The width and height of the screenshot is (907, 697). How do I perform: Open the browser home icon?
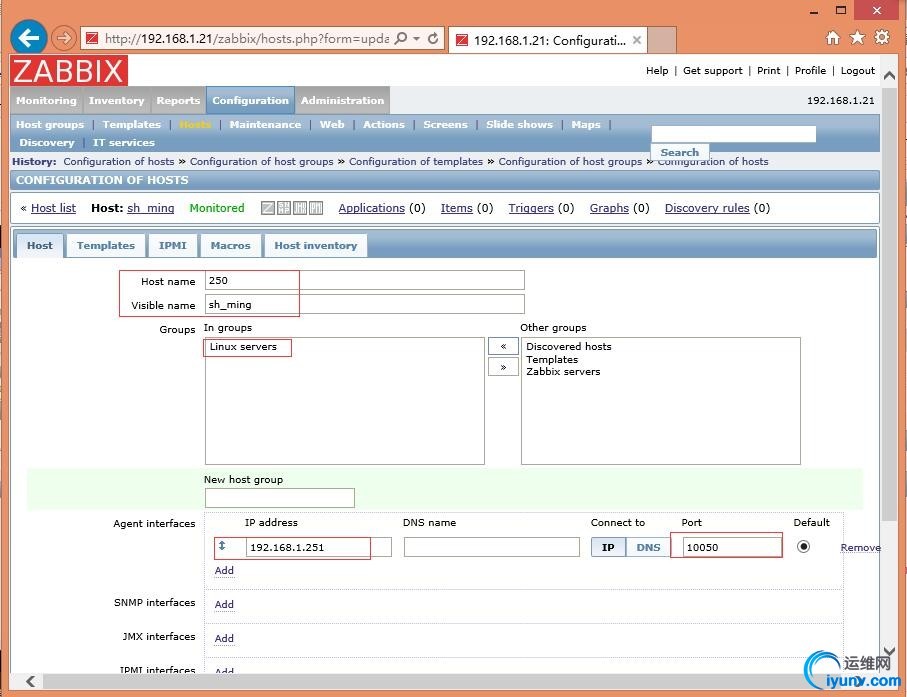[832, 38]
